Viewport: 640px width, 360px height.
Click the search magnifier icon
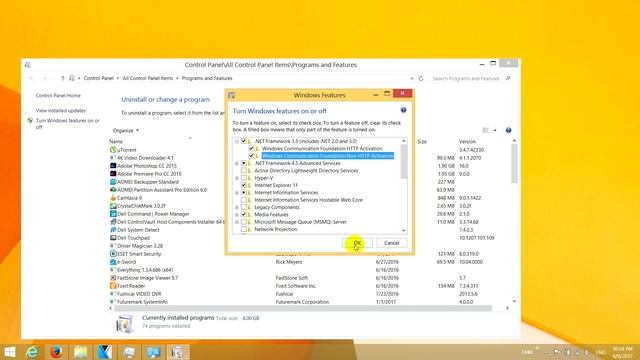pos(508,78)
